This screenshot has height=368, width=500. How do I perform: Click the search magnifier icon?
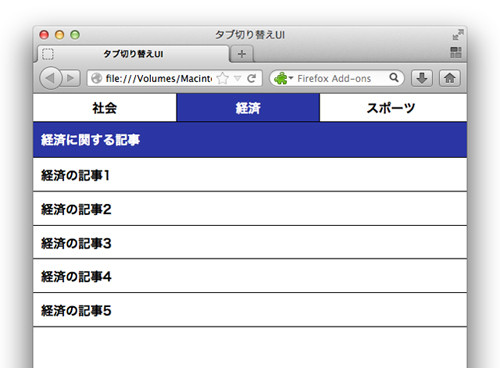tap(394, 78)
